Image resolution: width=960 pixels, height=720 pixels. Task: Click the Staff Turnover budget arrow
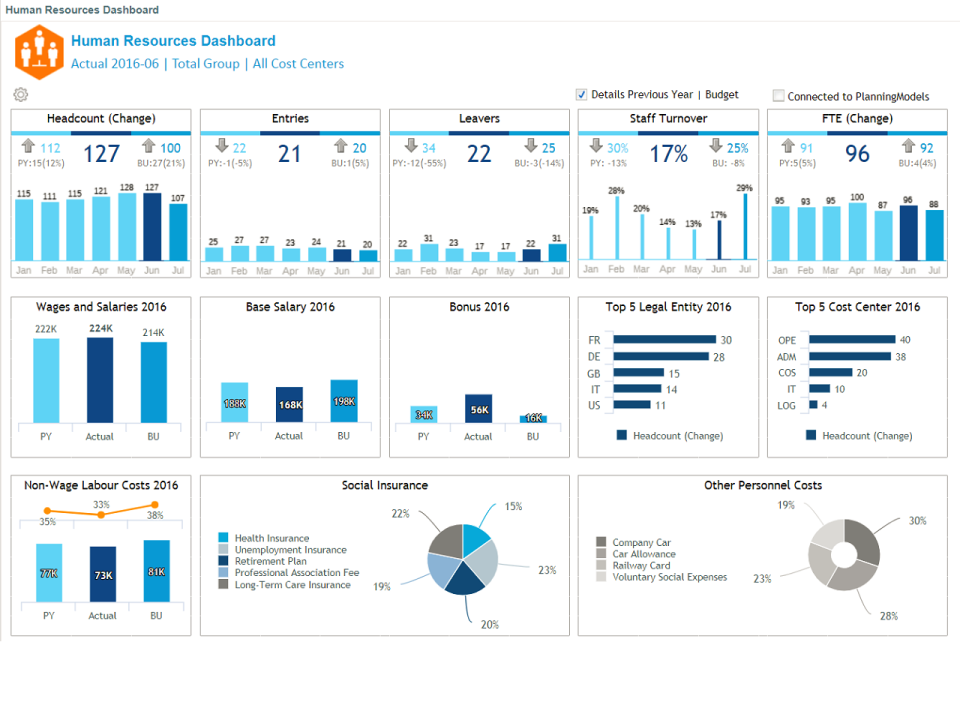pos(716,146)
